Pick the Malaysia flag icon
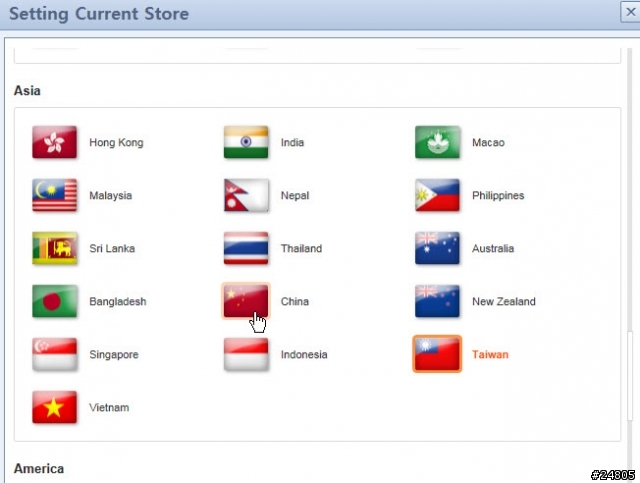The width and height of the screenshot is (640, 483). (x=54, y=195)
